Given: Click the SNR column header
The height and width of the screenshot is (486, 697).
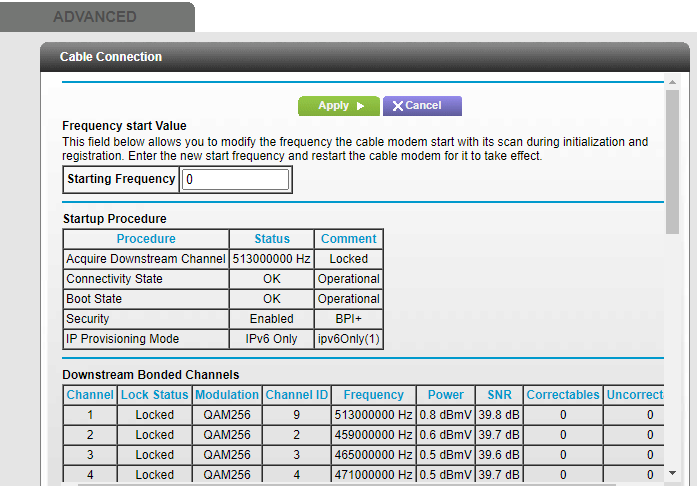Looking at the screenshot, I should coord(499,395).
